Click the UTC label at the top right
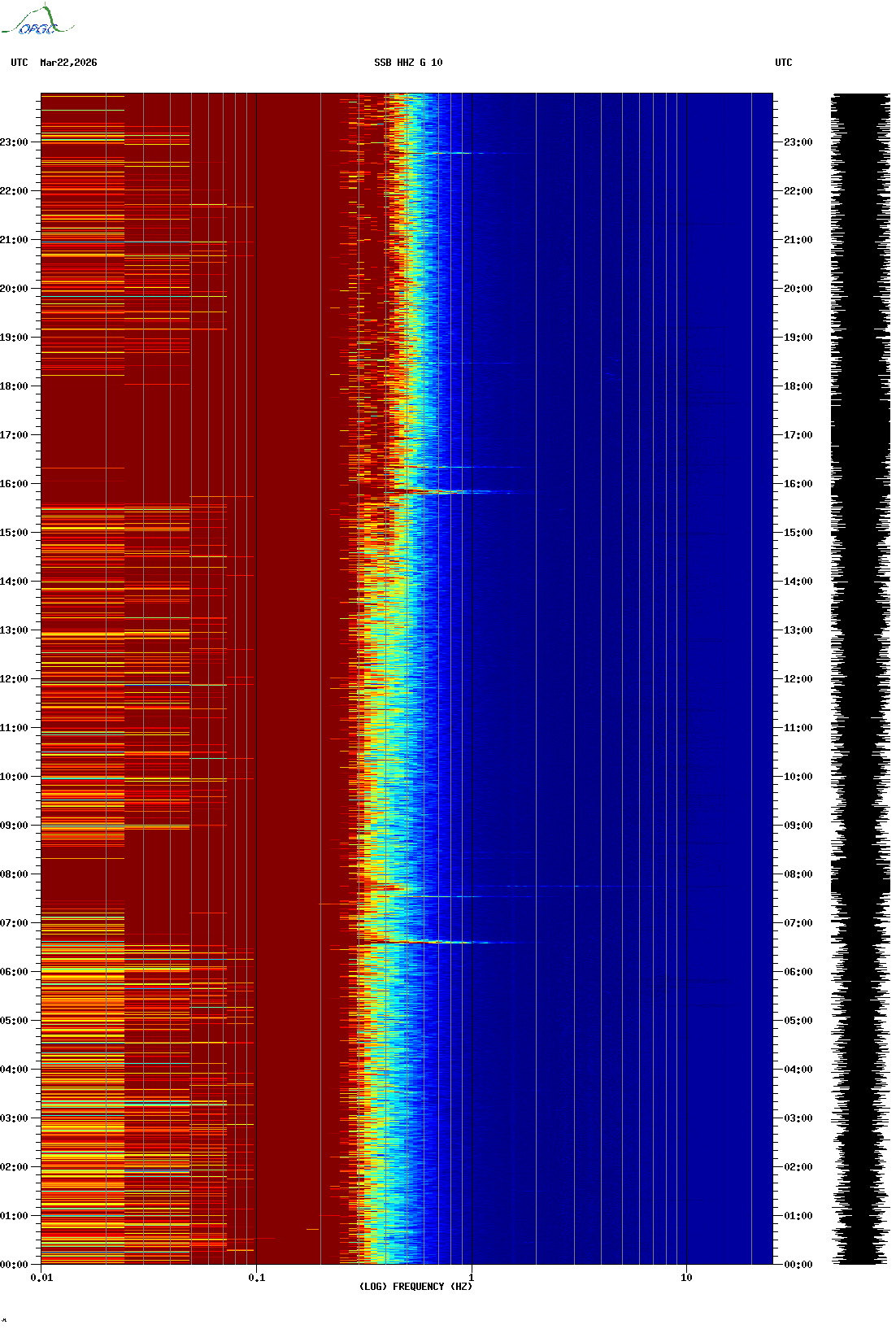This screenshot has width=896, height=1329. [783, 63]
